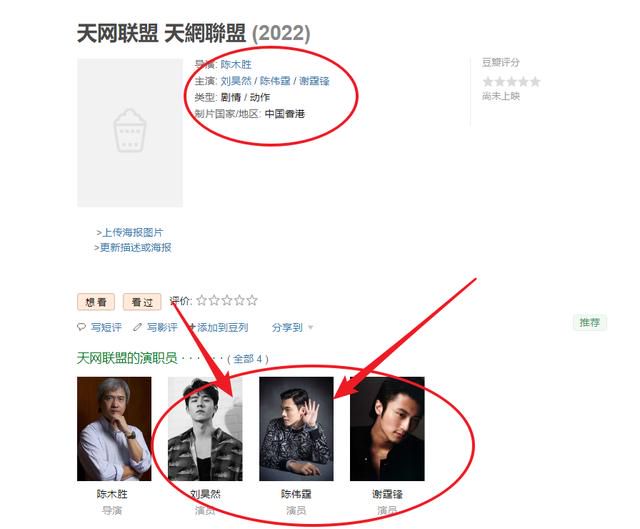Image resolution: width=640 pixels, height=529 pixels.
Task: Click 上传海报图片 link
Action: coord(132,233)
